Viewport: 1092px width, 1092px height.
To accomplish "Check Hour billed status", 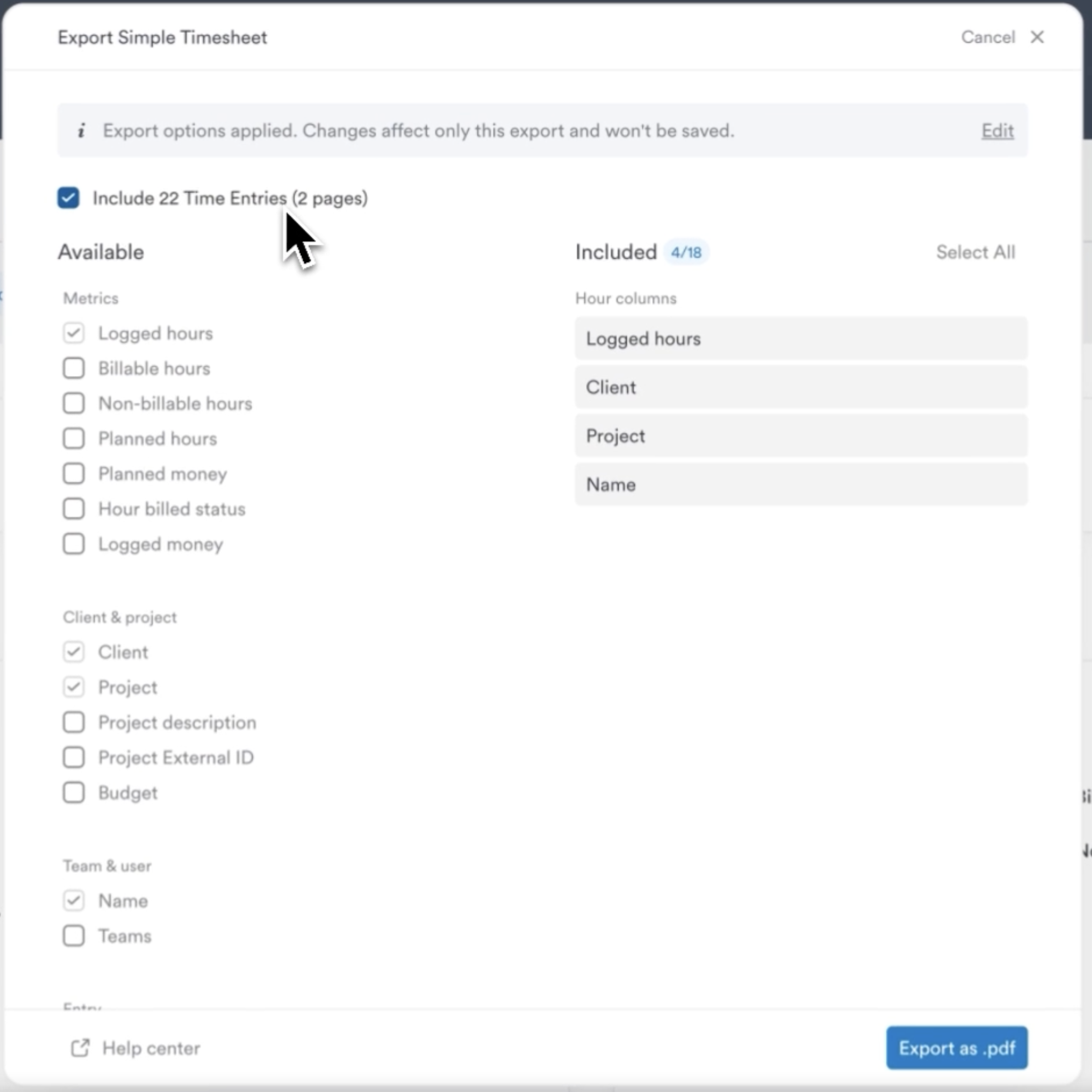I will 74,509.
